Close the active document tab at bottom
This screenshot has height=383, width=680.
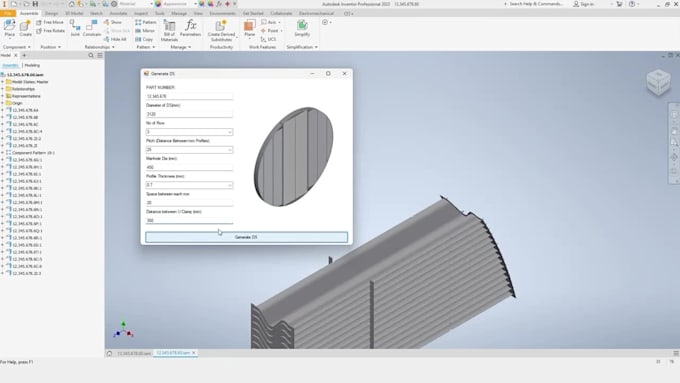tap(194, 353)
